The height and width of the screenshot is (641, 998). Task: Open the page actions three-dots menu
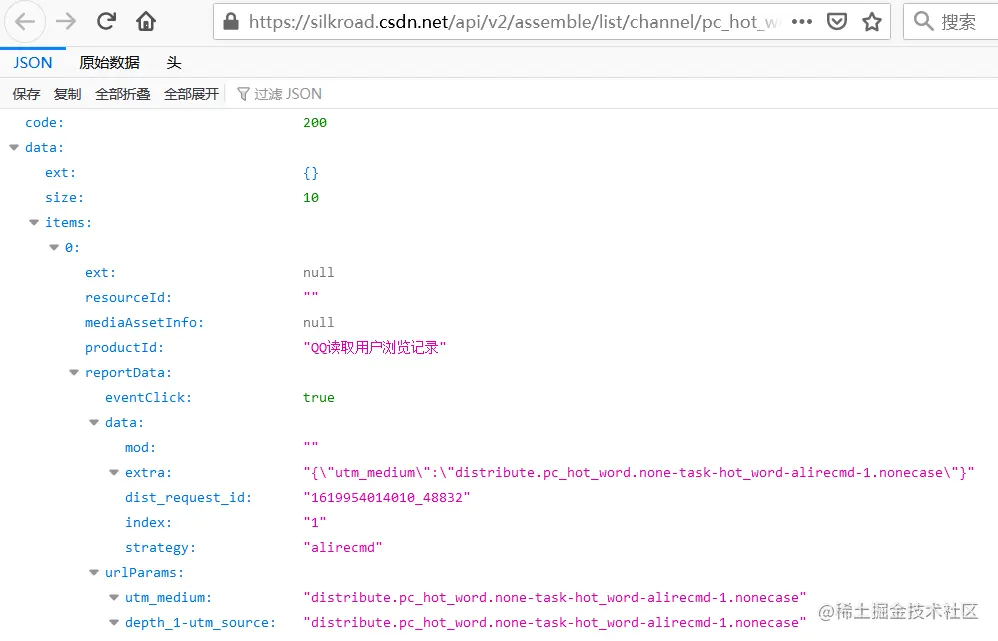point(801,22)
